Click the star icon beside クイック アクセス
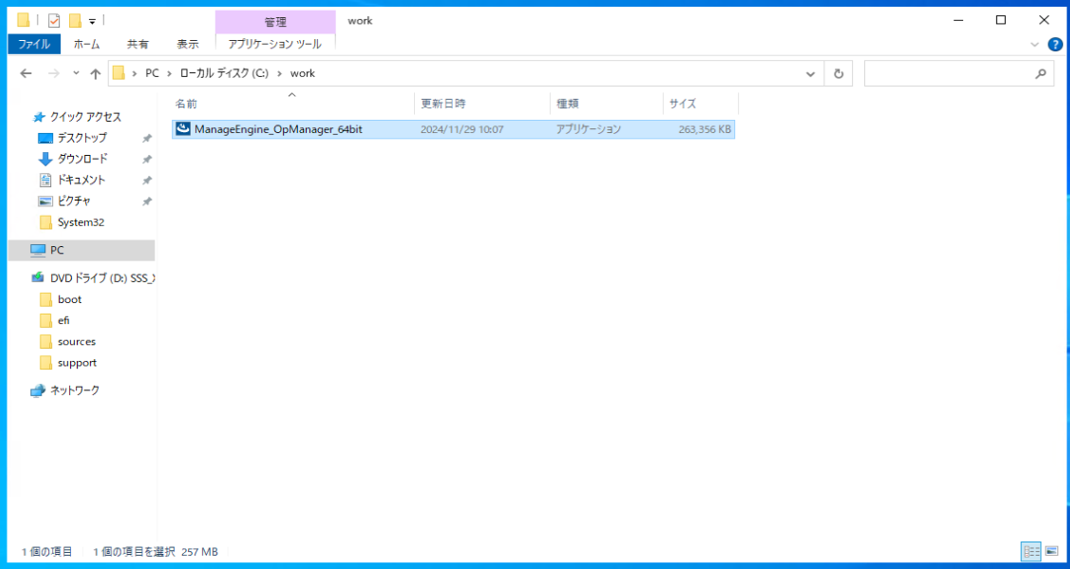Image resolution: width=1070 pixels, height=569 pixels. [x=39, y=117]
